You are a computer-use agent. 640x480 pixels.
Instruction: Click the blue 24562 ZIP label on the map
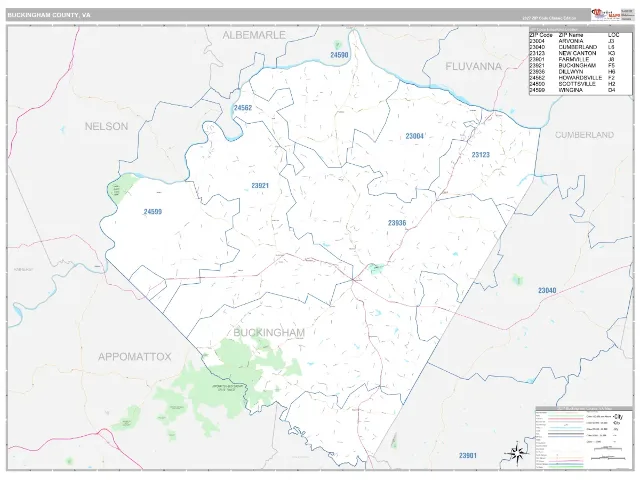pyautogui.click(x=243, y=108)
